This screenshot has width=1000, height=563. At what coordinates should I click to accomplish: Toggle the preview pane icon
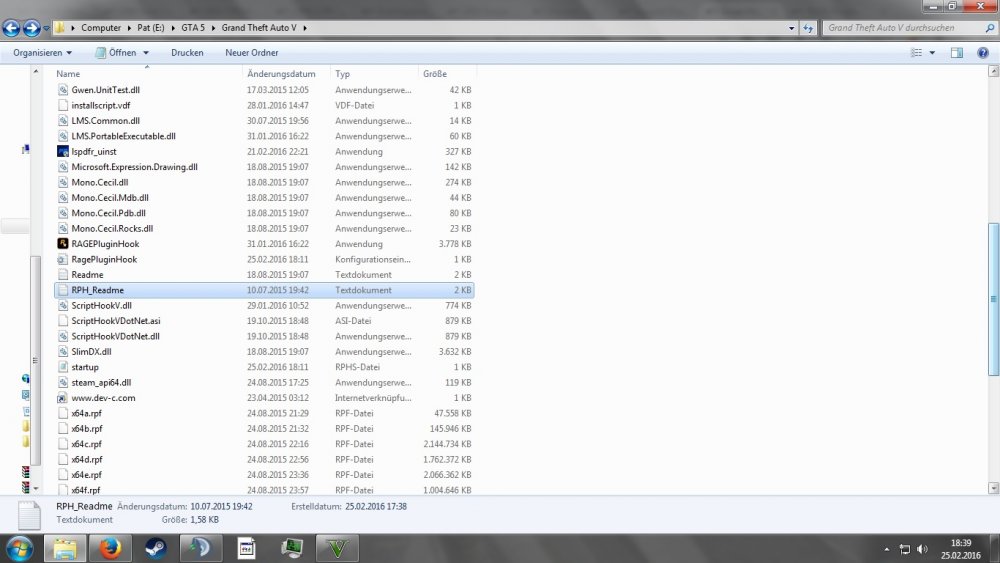pos(957,53)
